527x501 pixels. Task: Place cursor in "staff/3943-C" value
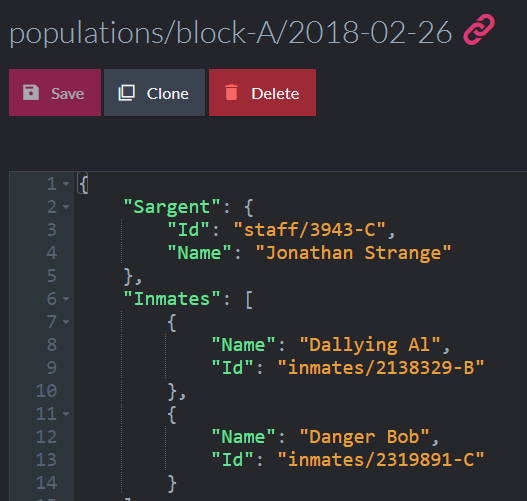(x=309, y=230)
